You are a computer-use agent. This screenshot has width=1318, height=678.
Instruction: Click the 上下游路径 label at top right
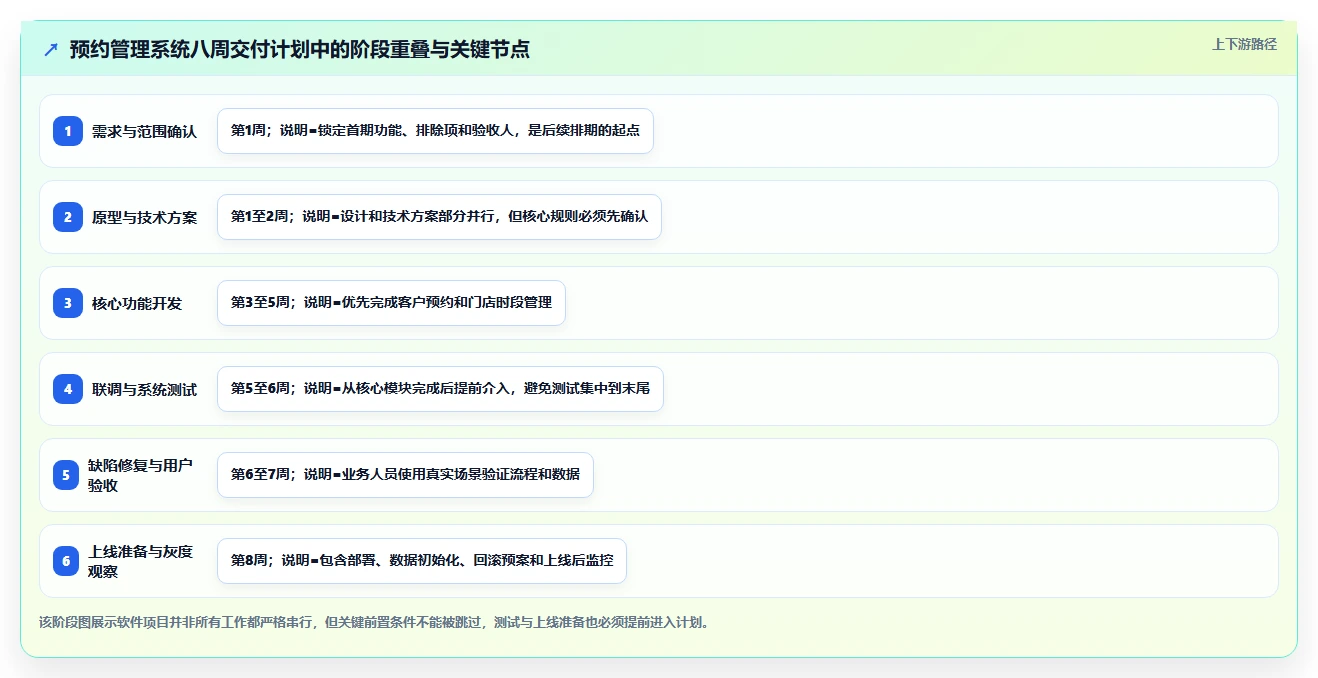pos(1244,44)
